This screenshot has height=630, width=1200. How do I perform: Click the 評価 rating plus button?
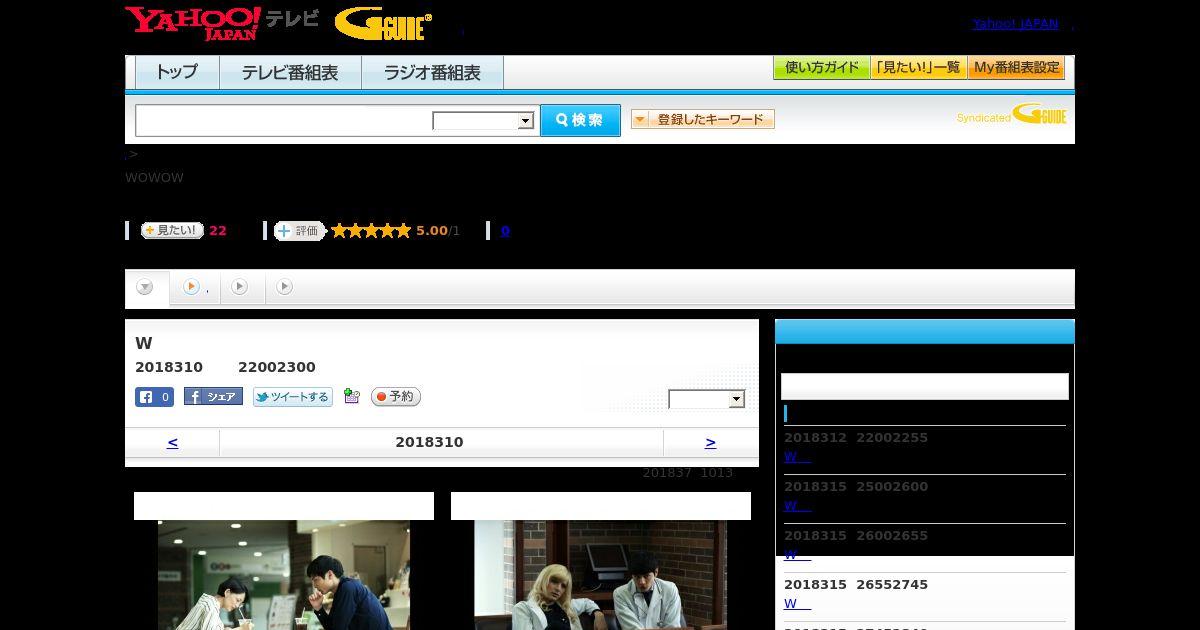point(300,231)
